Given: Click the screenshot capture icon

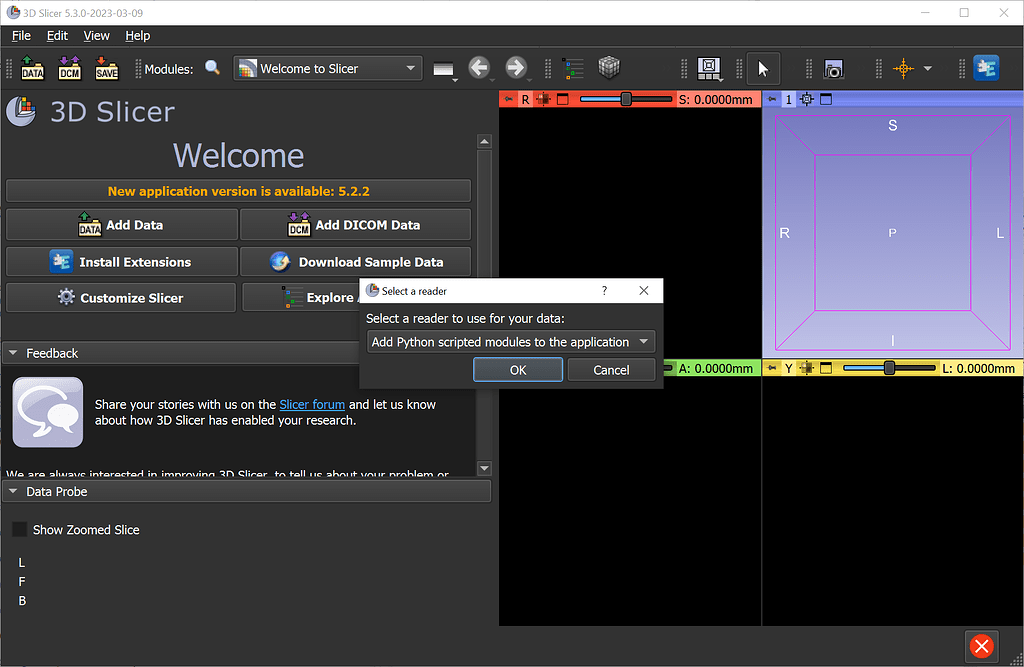Looking at the screenshot, I should click(833, 68).
